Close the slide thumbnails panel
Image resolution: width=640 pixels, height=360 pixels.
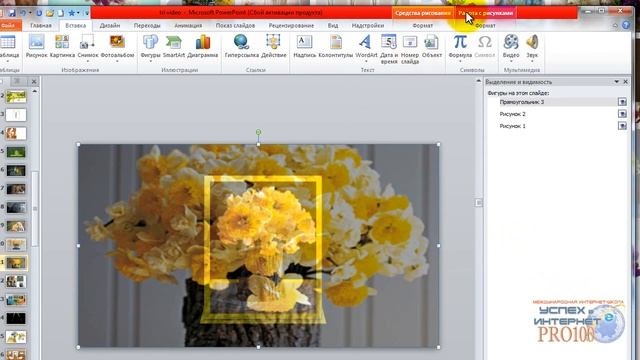[x=34, y=82]
